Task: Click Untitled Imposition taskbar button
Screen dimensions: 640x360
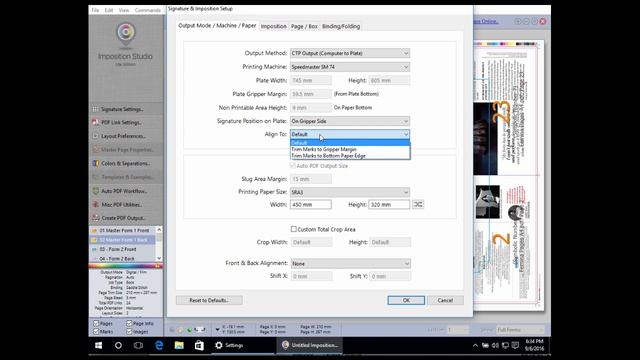Action: (x=310, y=345)
